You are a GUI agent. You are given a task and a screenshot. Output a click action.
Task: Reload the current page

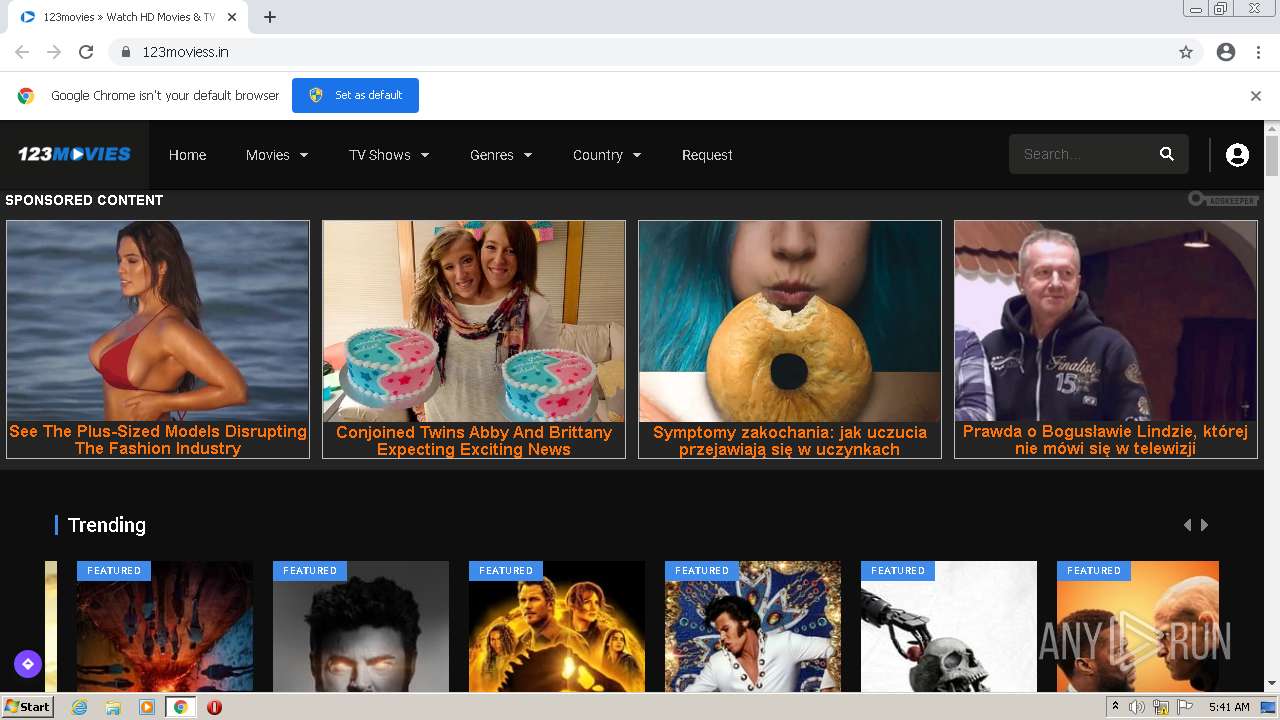(86, 52)
